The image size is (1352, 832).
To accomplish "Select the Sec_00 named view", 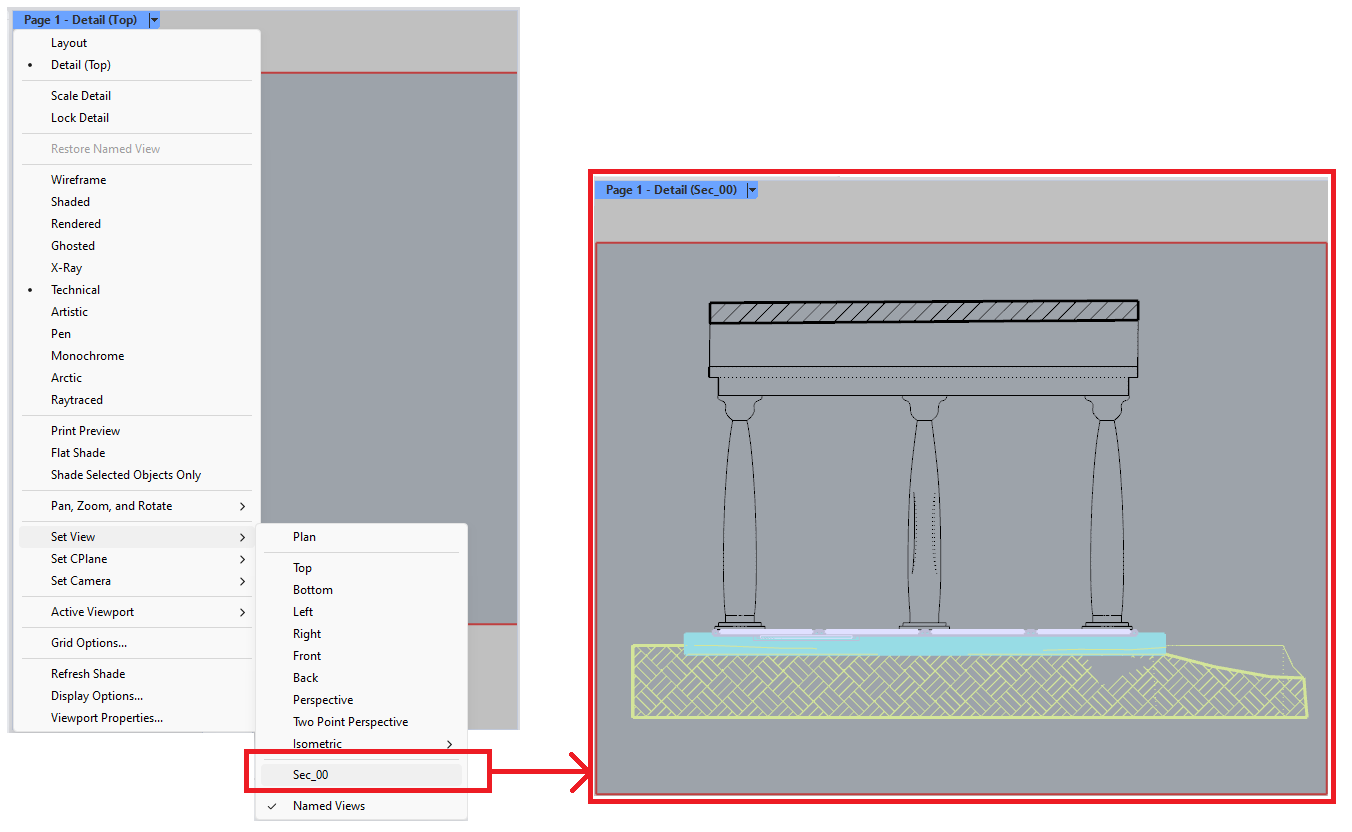I will coord(310,774).
